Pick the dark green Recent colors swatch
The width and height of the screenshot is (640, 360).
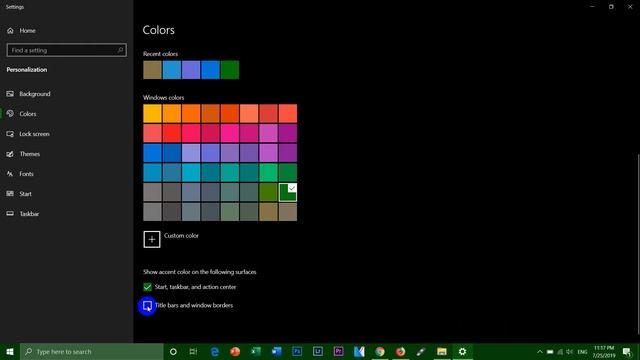tap(230, 70)
